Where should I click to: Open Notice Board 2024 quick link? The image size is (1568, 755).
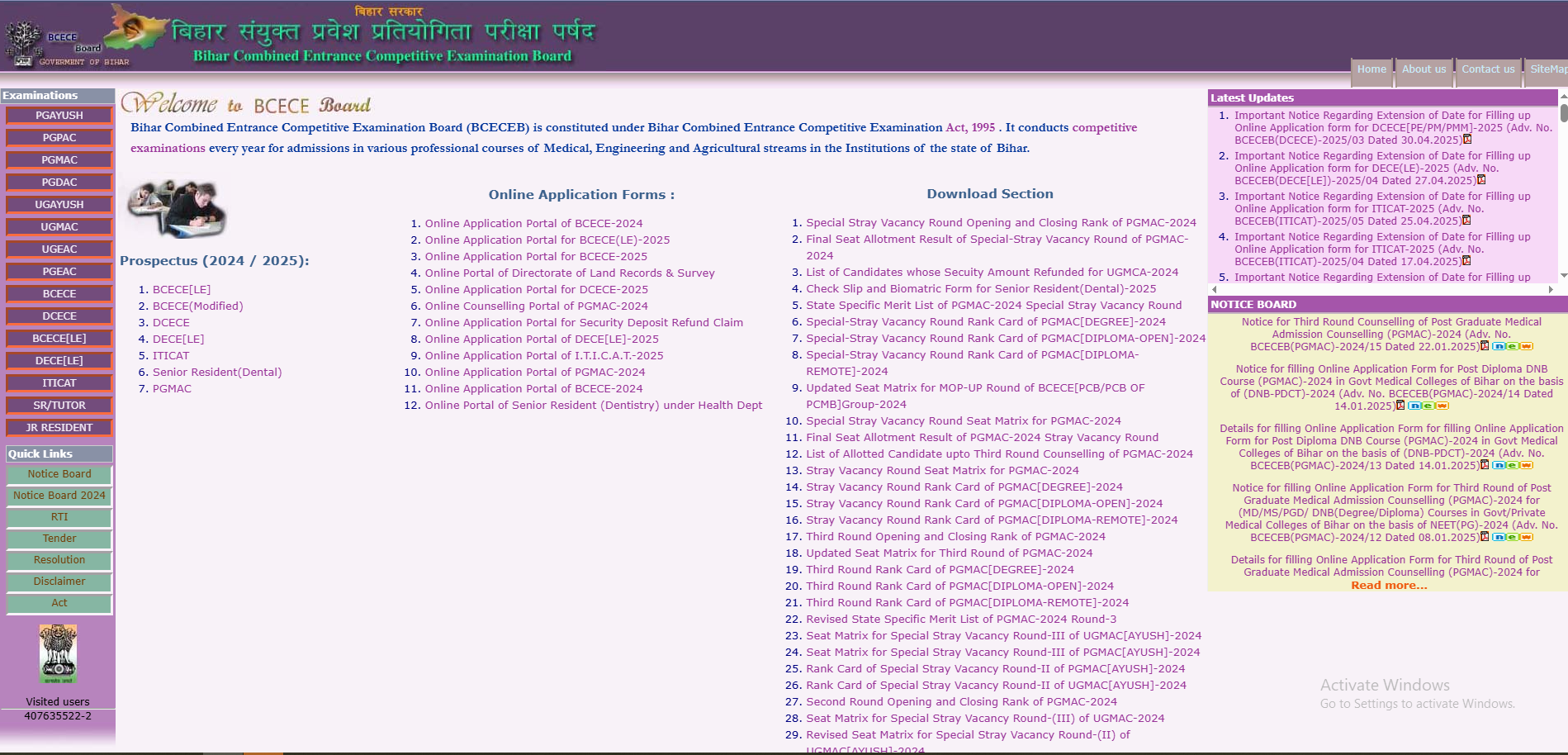coord(59,496)
